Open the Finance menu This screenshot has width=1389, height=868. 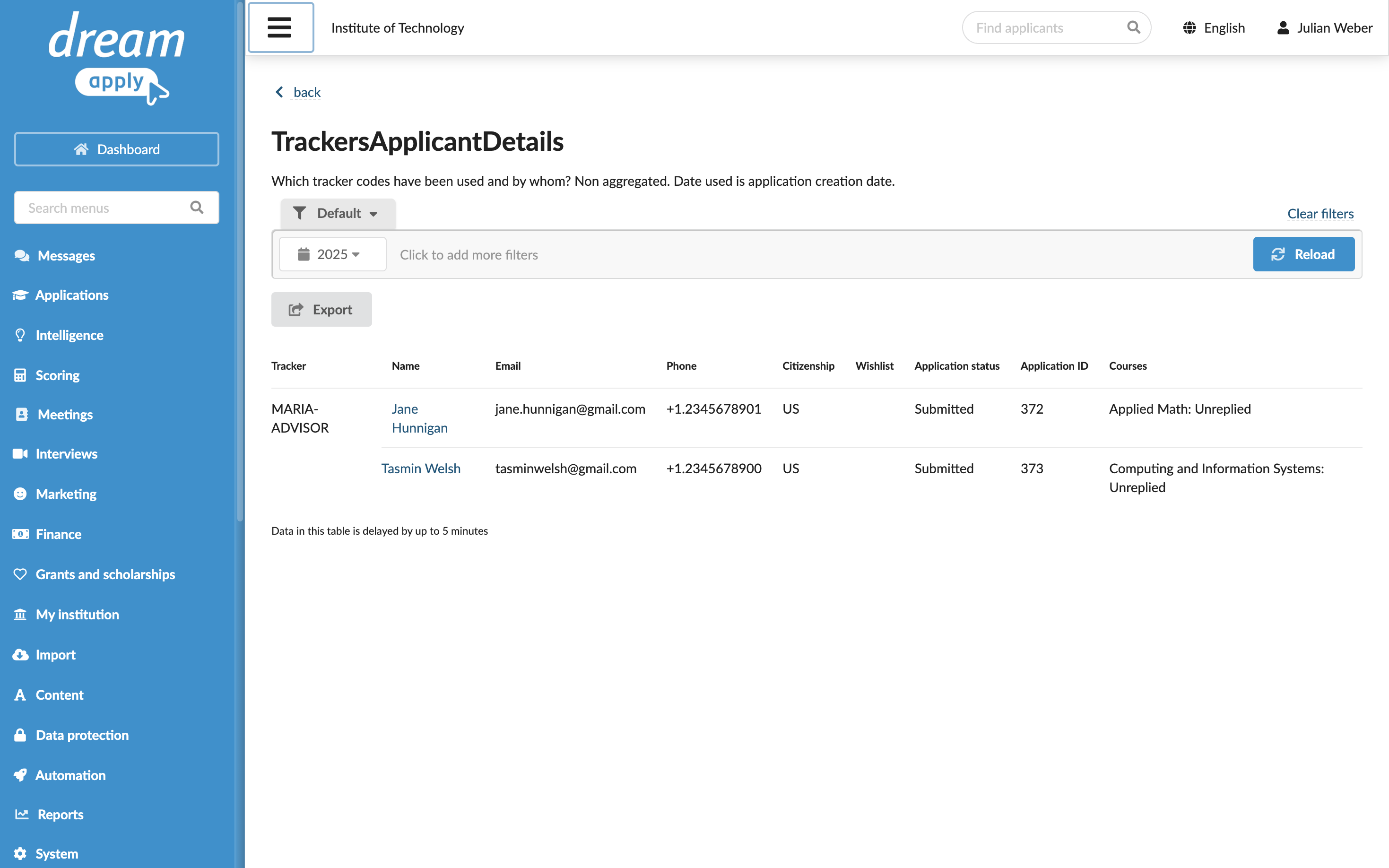59,534
